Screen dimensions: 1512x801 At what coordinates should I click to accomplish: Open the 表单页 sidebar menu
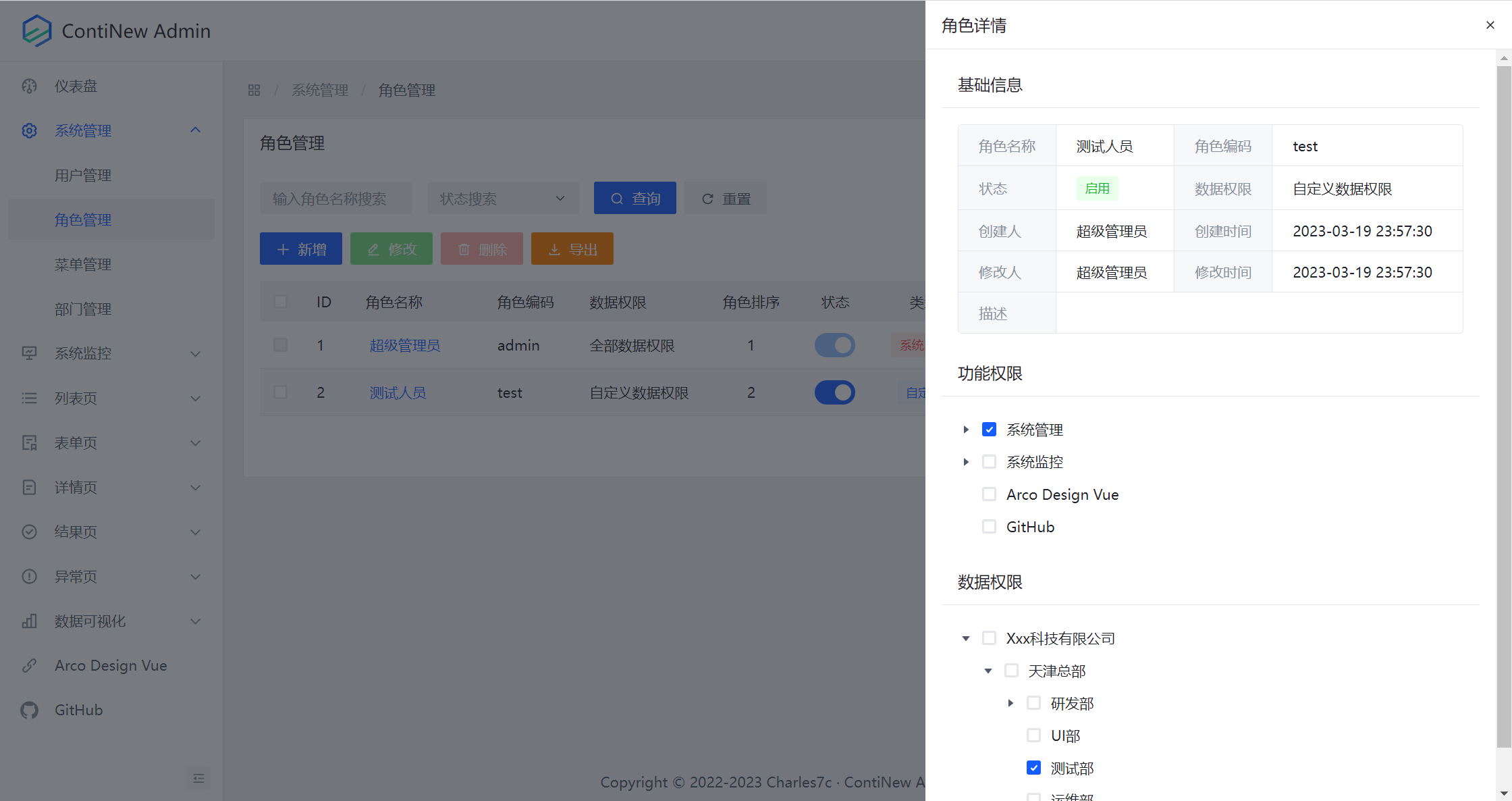[x=111, y=442]
